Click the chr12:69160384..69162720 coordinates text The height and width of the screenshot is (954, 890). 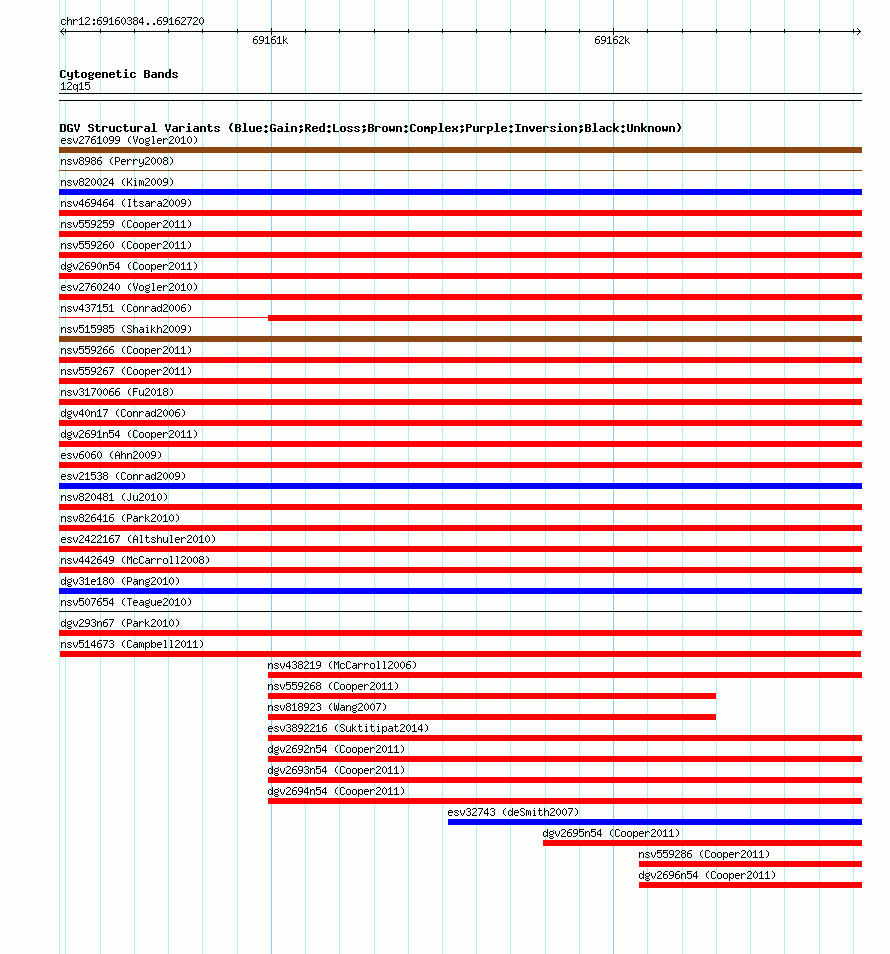click(132, 21)
